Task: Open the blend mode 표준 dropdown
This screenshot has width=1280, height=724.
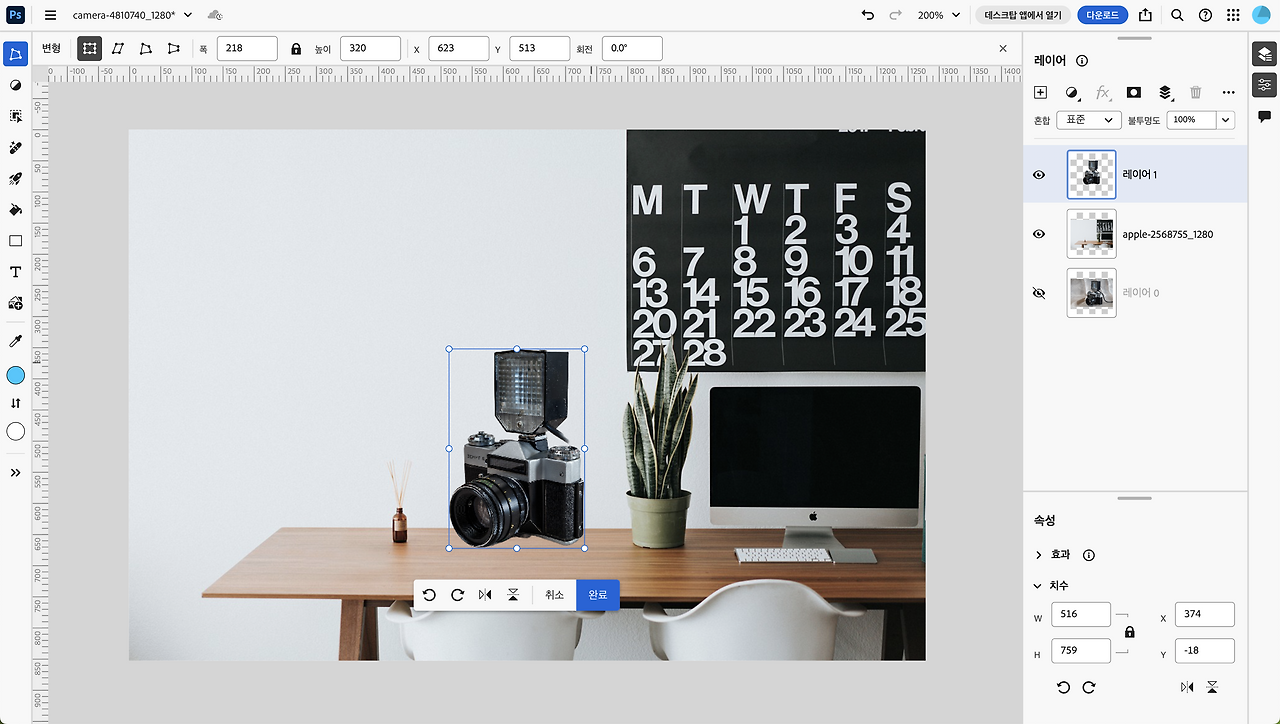Action: click(1090, 120)
